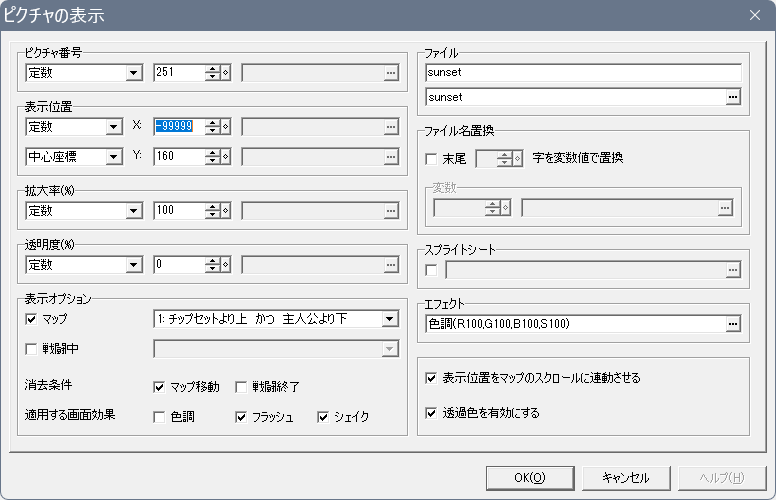Adjust 変数 number spinner in ファイル名置換
The height and width of the screenshot is (500, 776).
[x=492, y=208]
